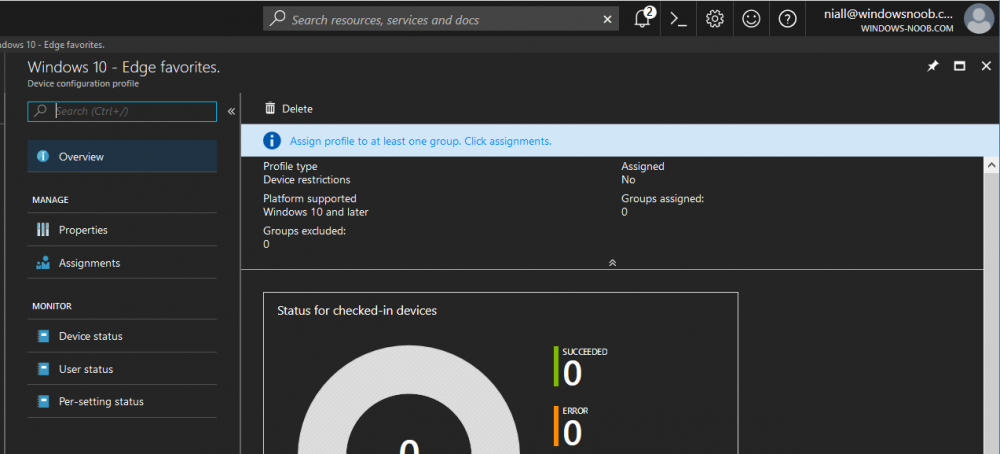The image size is (1000, 454).
Task: Click the Groups assigned label
Action: pyautogui.click(x=663, y=199)
